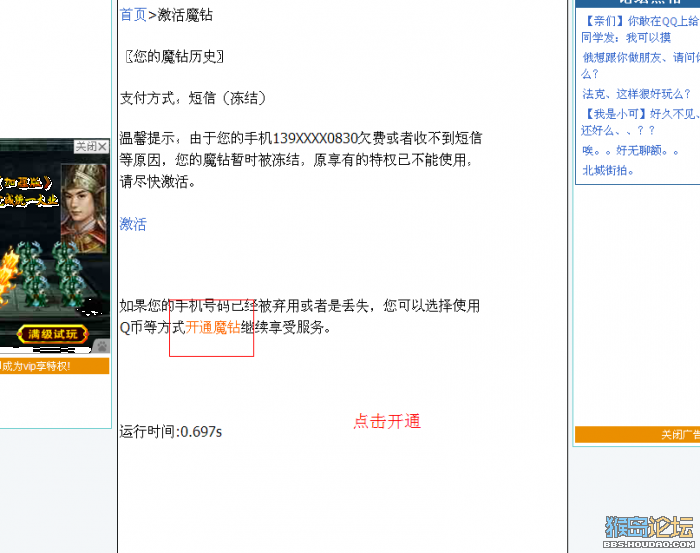This screenshot has width=700, height=553.
Task: Open the 首页 breadcrumb link
Action: pyautogui.click(x=133, y=15)
